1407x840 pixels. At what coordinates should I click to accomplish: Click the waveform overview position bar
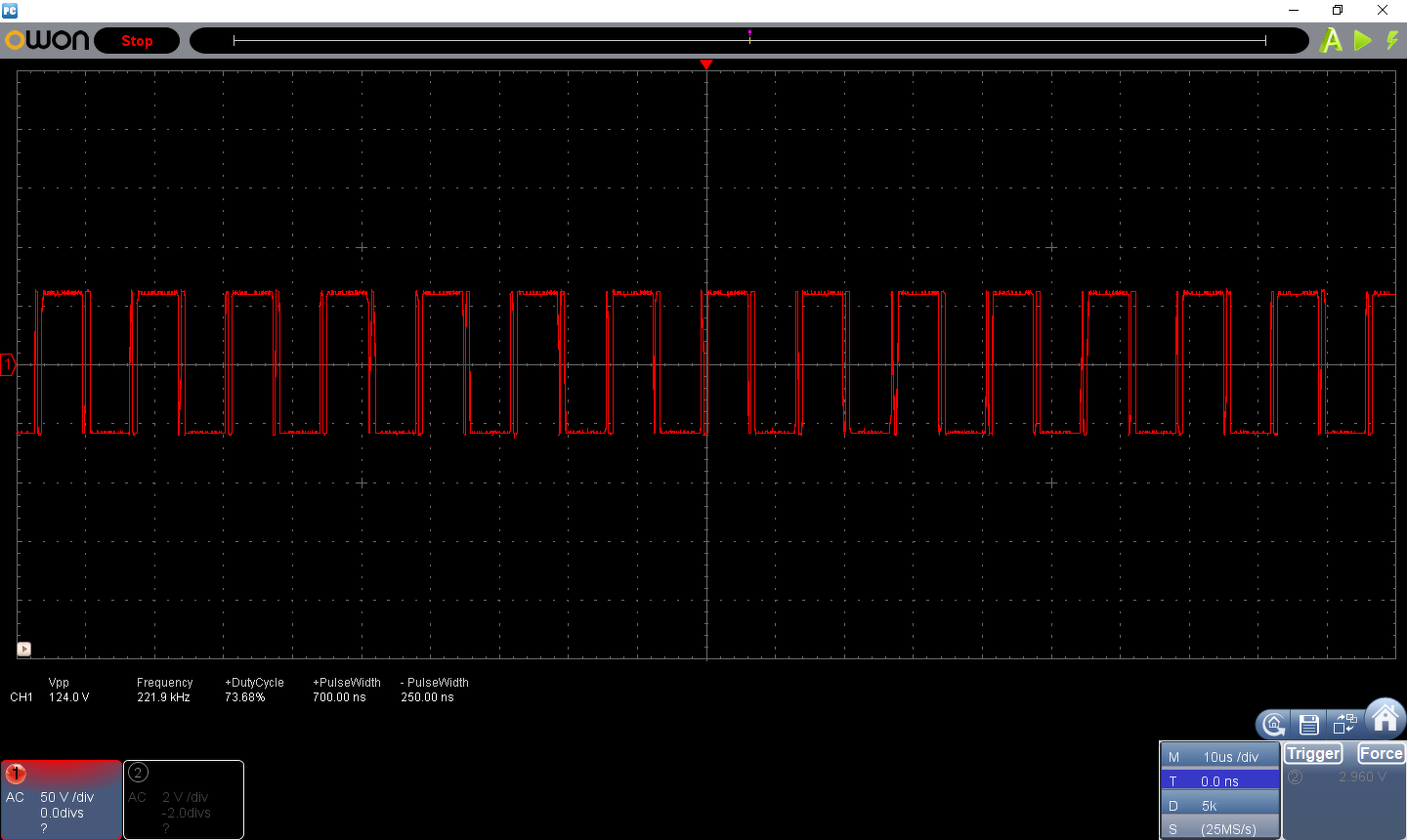tap(749, 40)
